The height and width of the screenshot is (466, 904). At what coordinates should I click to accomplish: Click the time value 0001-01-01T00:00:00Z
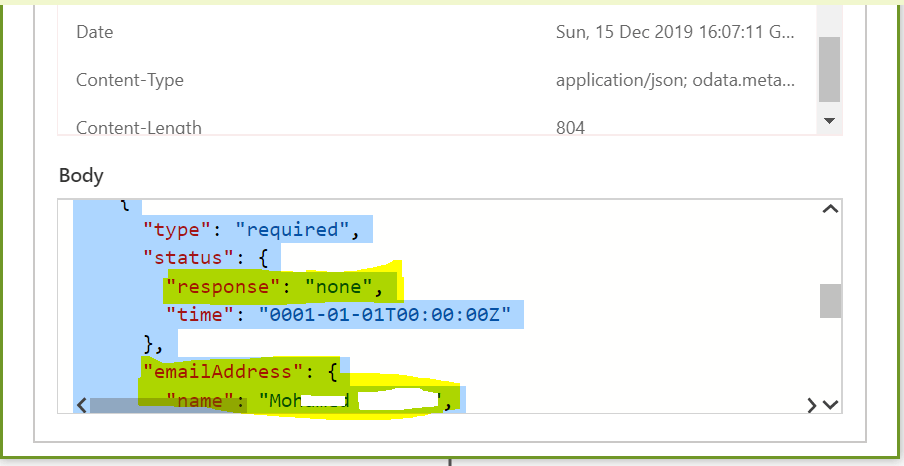385,316
